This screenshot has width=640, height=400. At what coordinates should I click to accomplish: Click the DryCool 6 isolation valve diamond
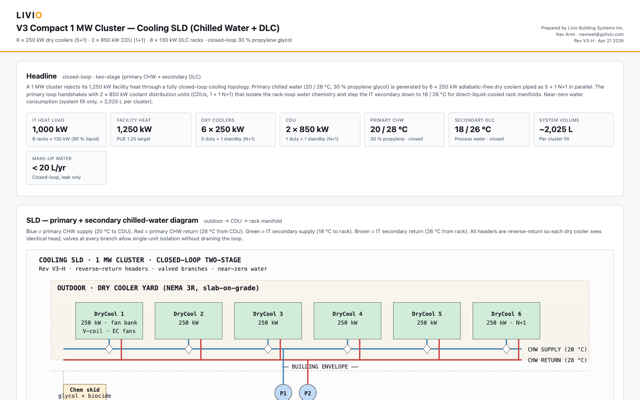point(506,349)
